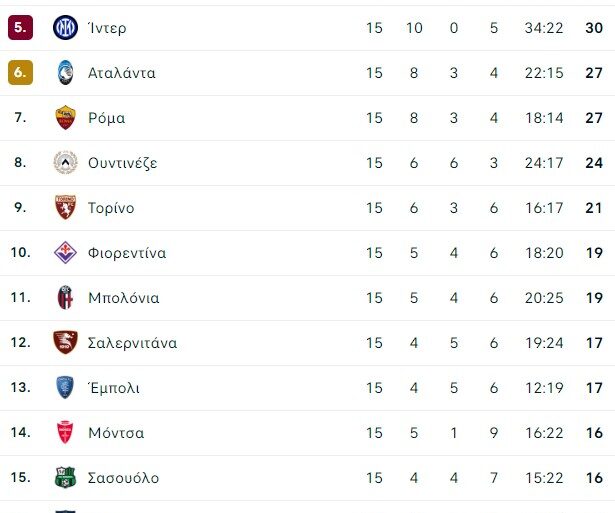Click the gold position 6 badge
615x513 pixels.
pos(20,73)
